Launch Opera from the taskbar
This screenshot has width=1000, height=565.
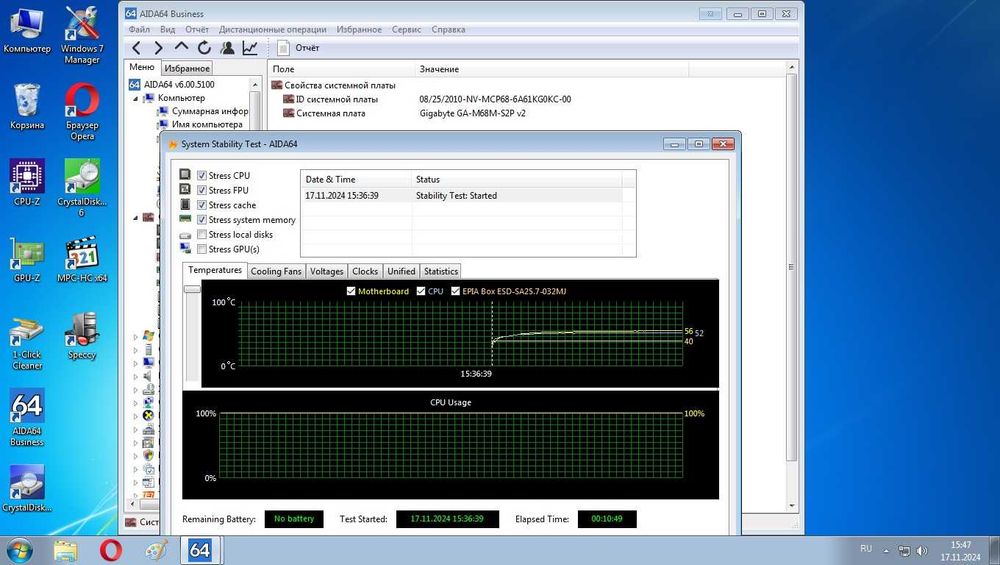[x=111, y=550]
